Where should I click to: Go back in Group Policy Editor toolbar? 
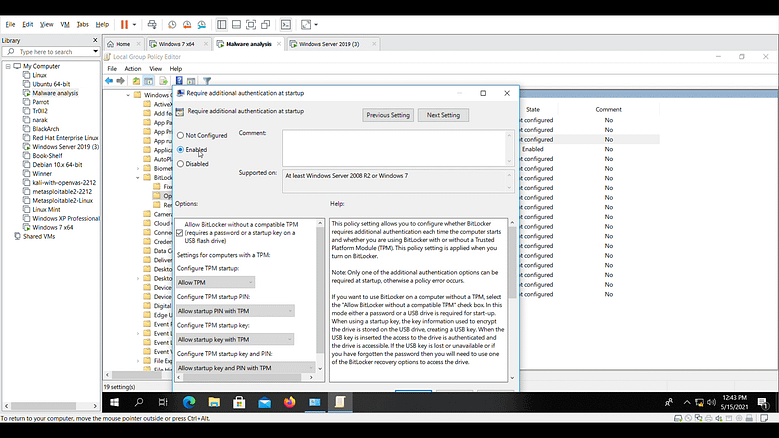click(109, 80)
